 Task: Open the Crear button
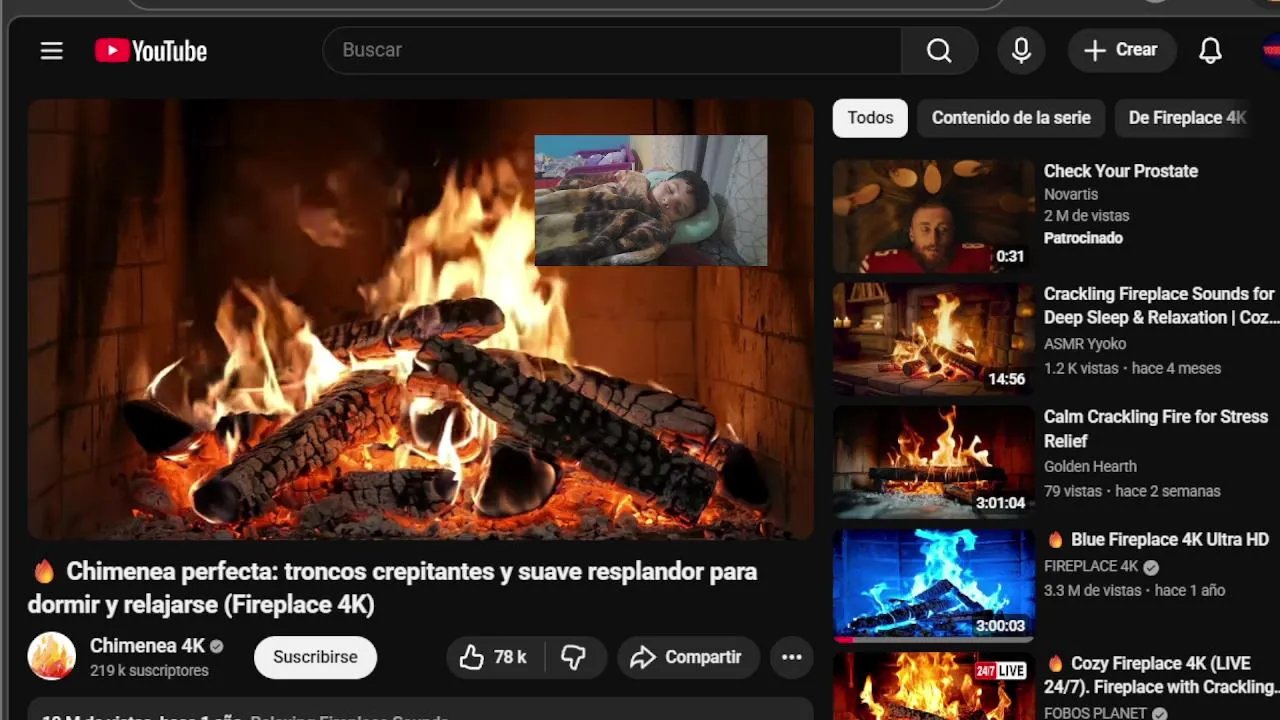click(1121, 50)
